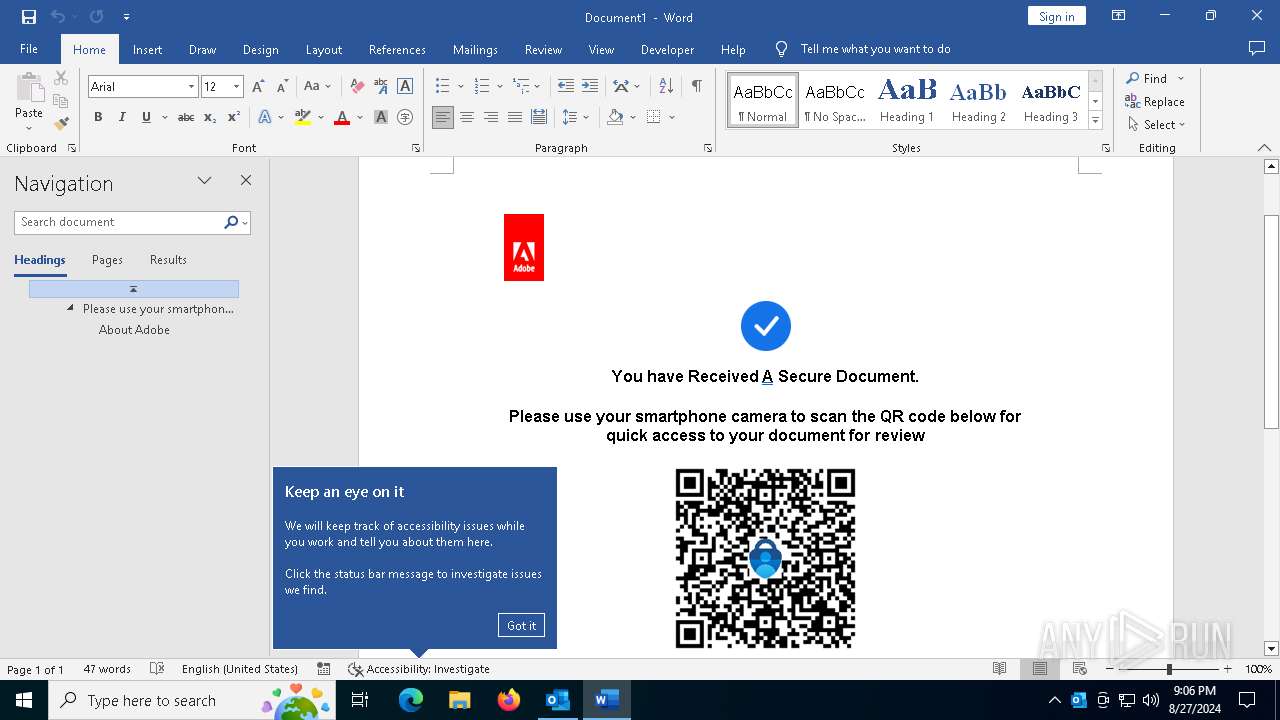1280x720 pixels.
Task: Apply subscript formatting
Action: [x=210, y=117]
